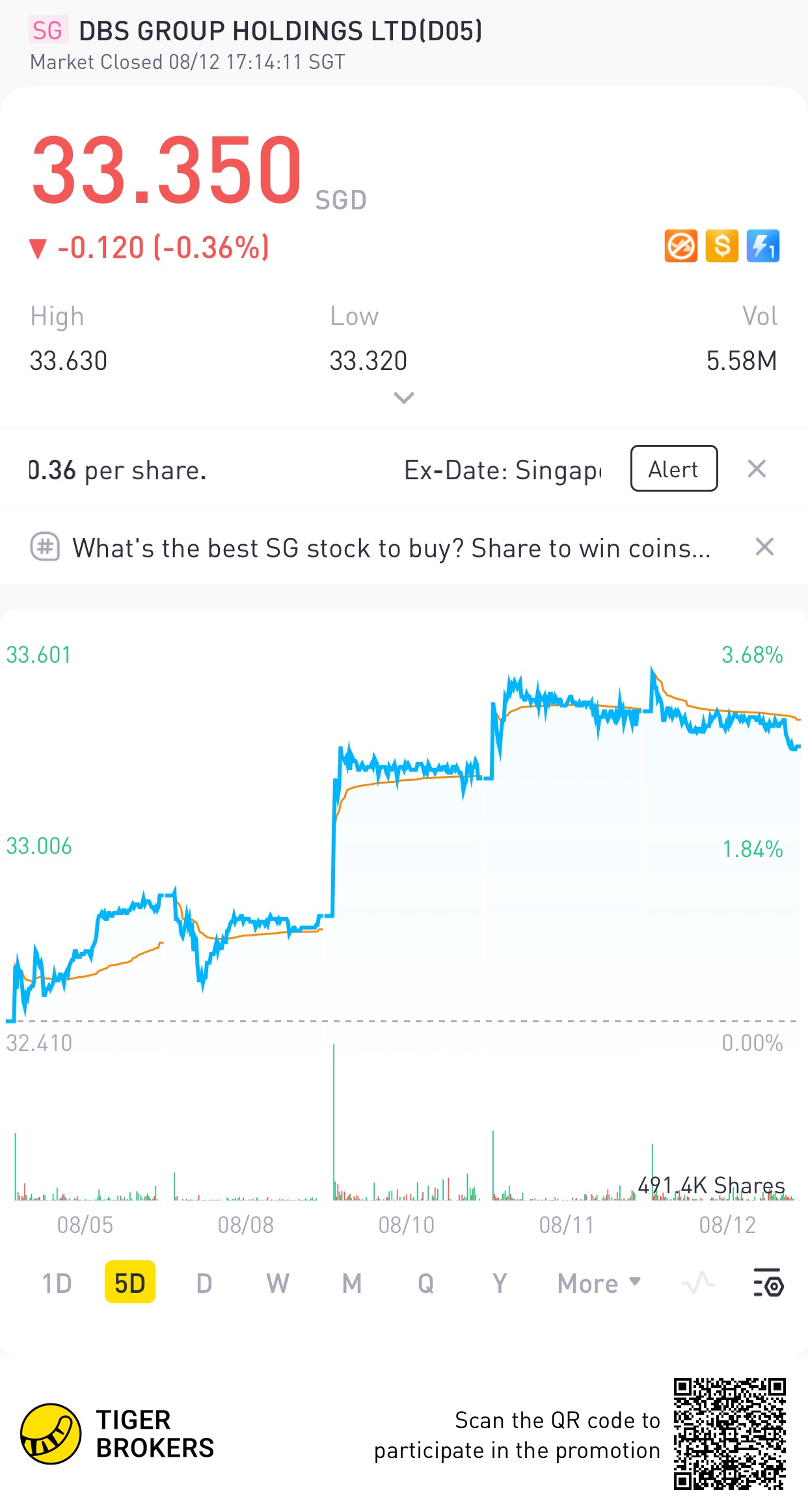Tap the SG market tag
The height and width of the screenshot is (1512, 808).
point(47,31)
